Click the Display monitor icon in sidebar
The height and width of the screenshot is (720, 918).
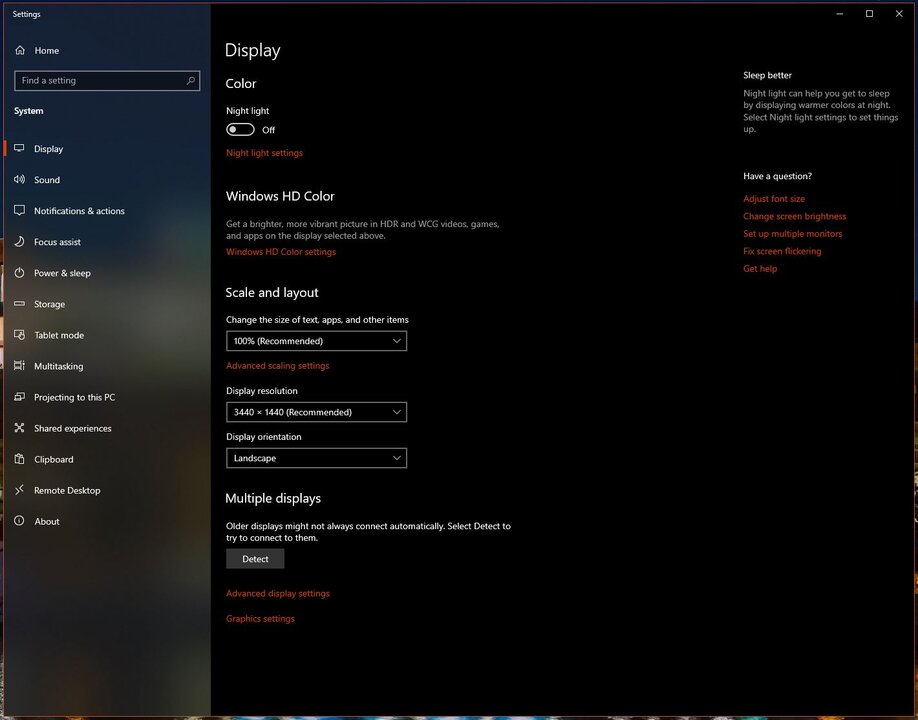pyautogui.click(x=19, y=149)
